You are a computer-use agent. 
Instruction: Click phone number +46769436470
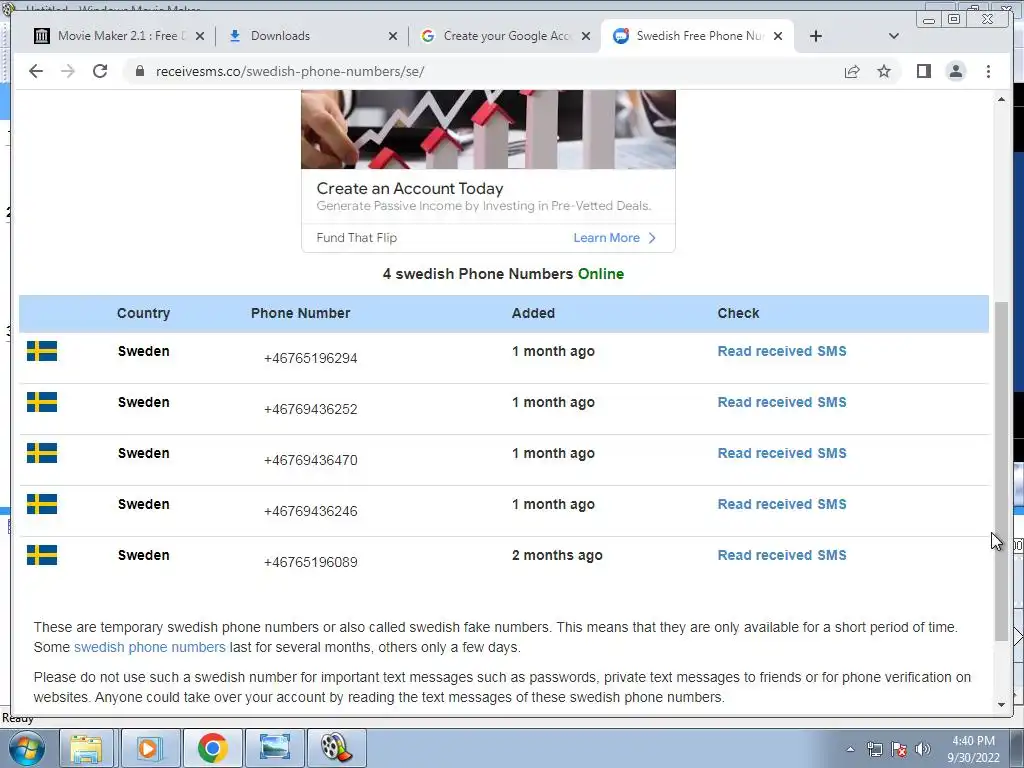pos(310,460)
